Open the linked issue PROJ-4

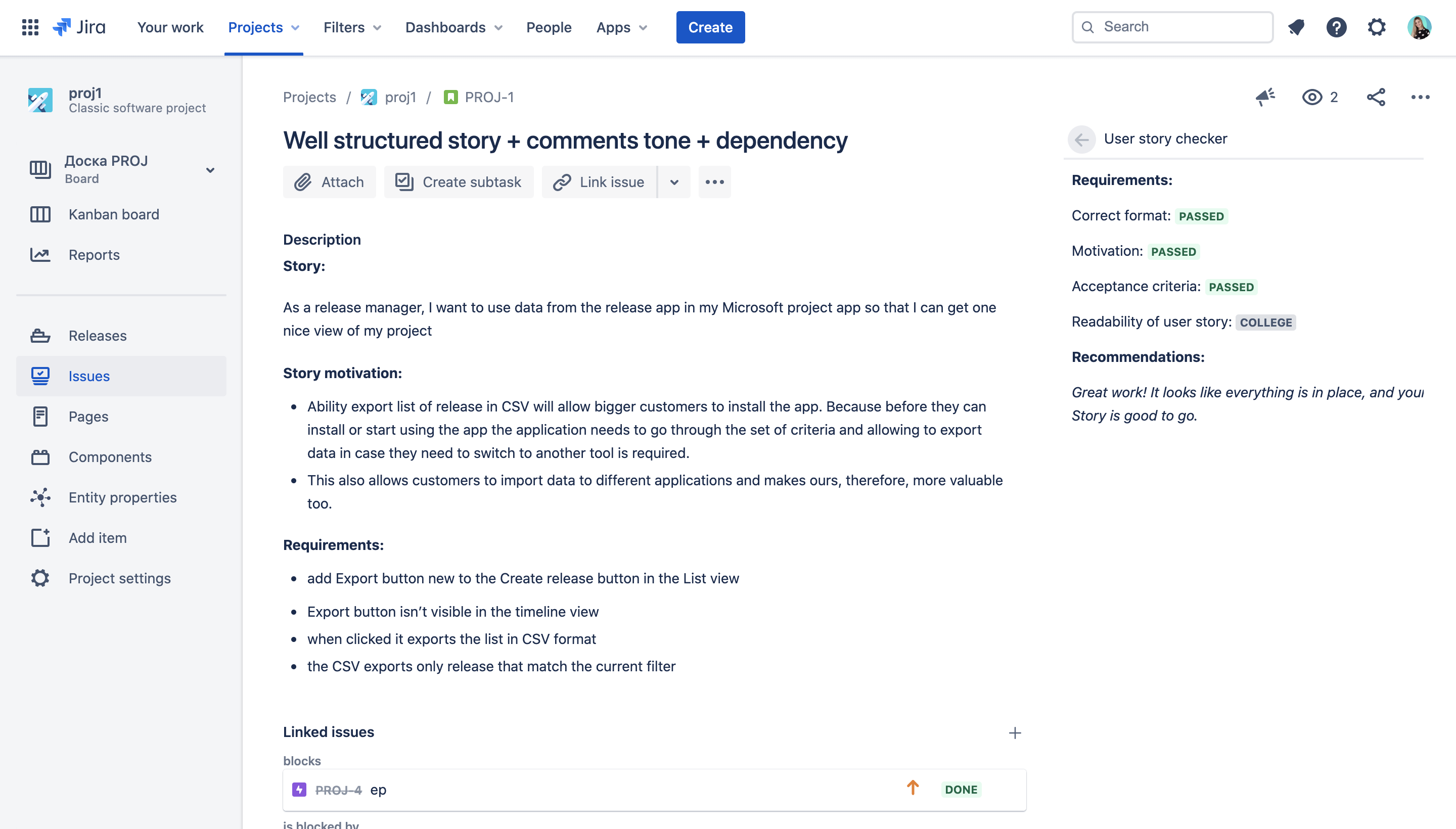click(338, 790)
